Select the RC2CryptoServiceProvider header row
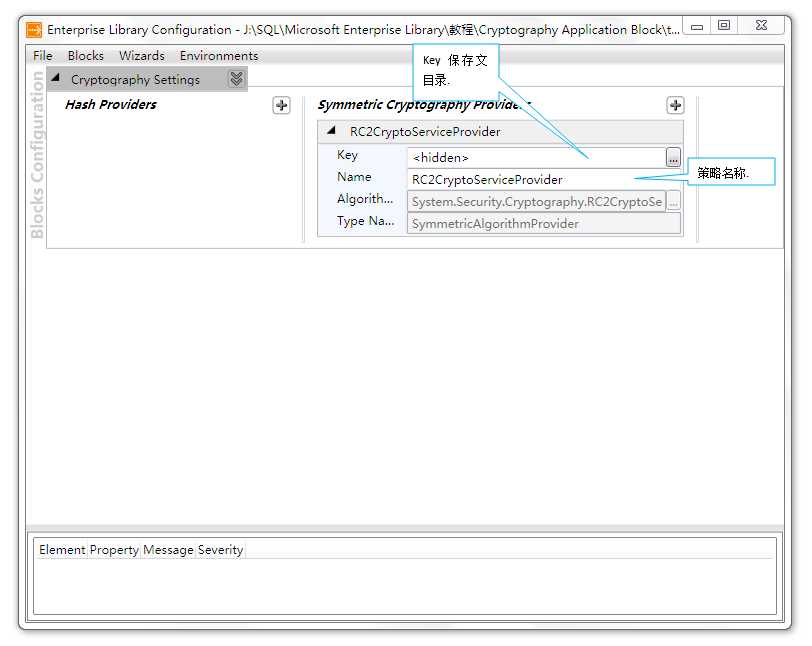 [500, 132]
